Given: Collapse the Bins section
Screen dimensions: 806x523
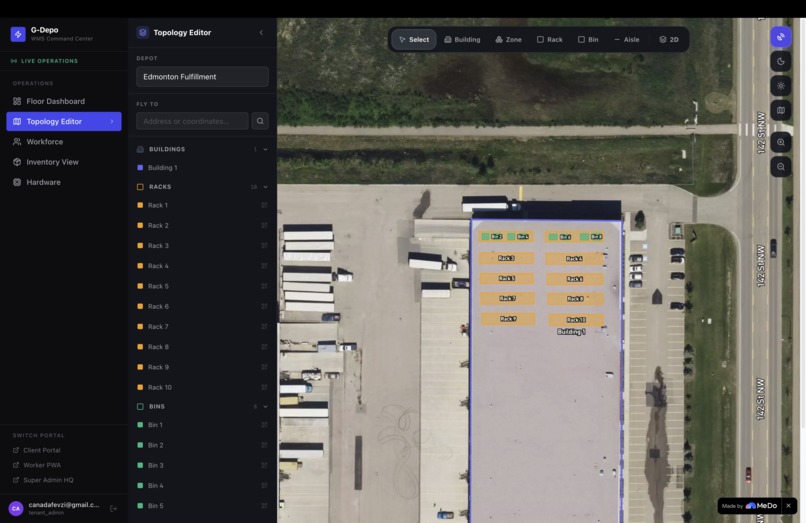Looking at the screenshot, I should [265, 406].
